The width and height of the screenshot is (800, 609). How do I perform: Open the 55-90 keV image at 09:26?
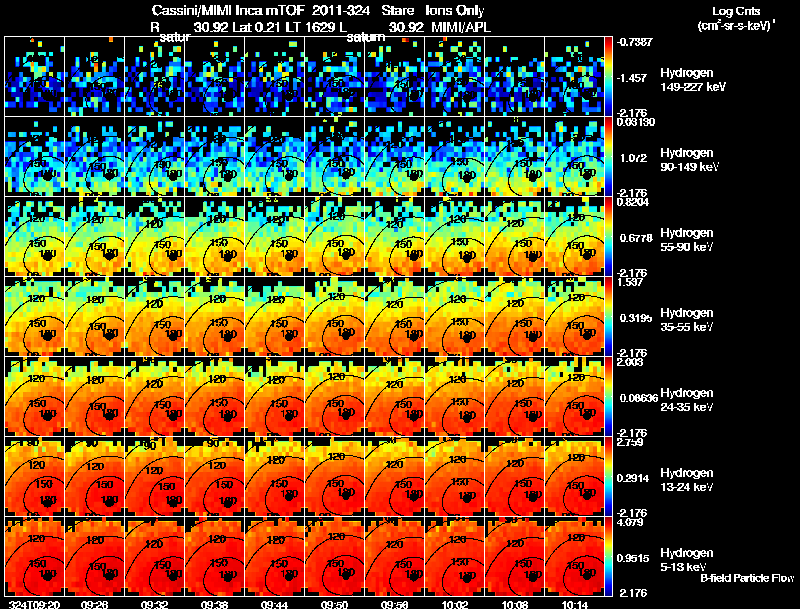pos(95,237)
